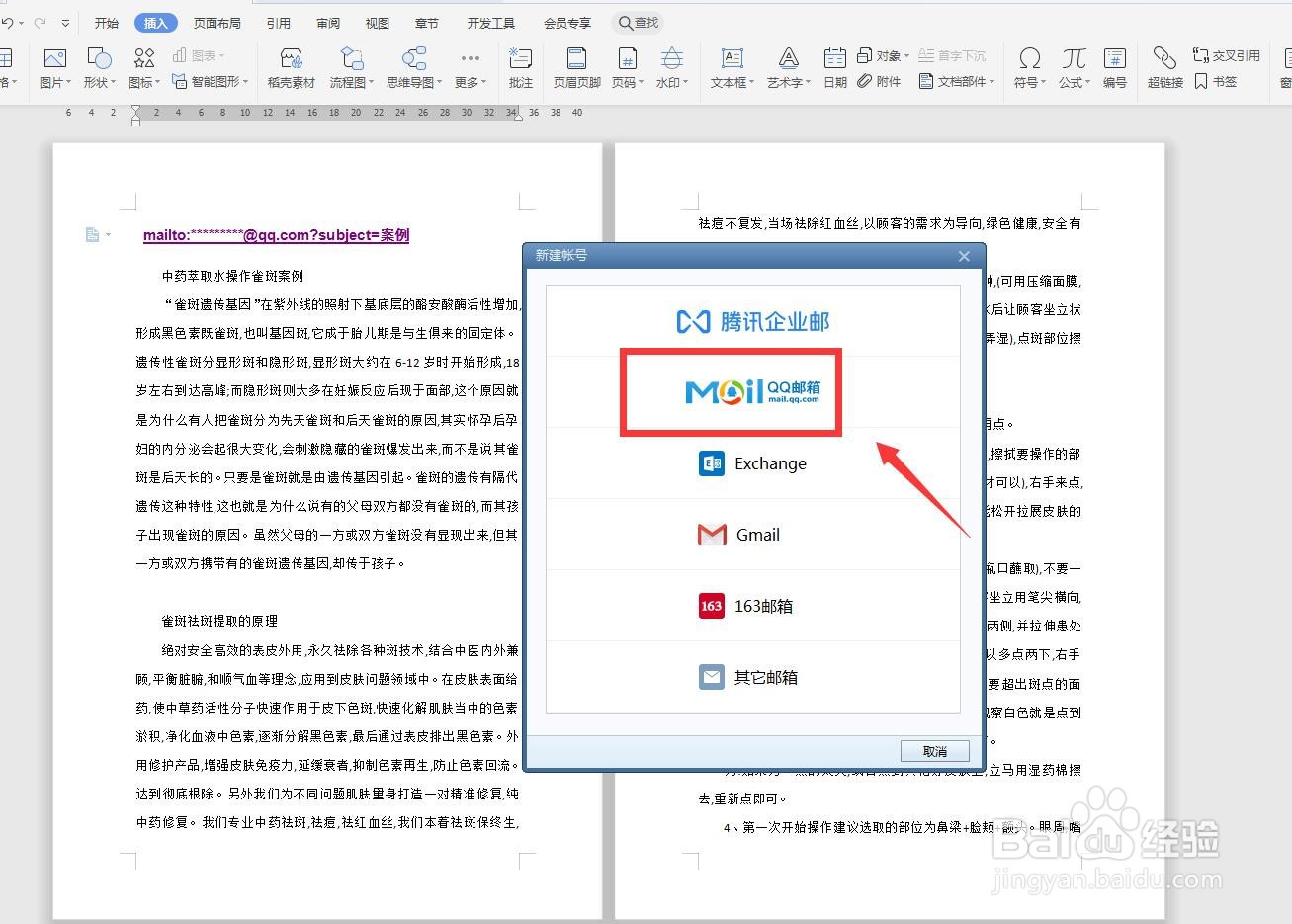This screenshot has width=1292, height=924.
Task: Insert a 智能图形 smart graphic
Action: pyautogui.click(x=210, y=82)
